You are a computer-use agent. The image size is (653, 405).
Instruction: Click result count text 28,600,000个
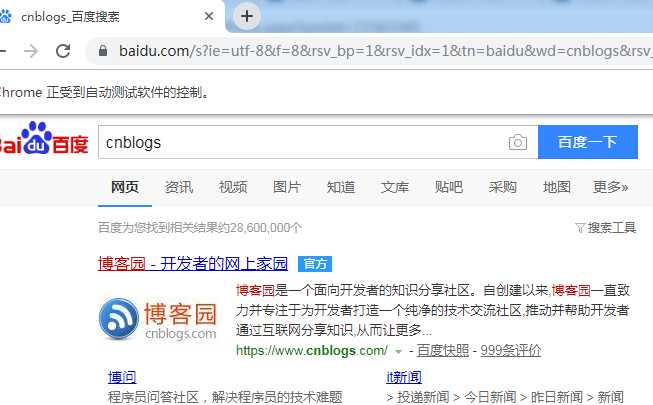point(266,228)
